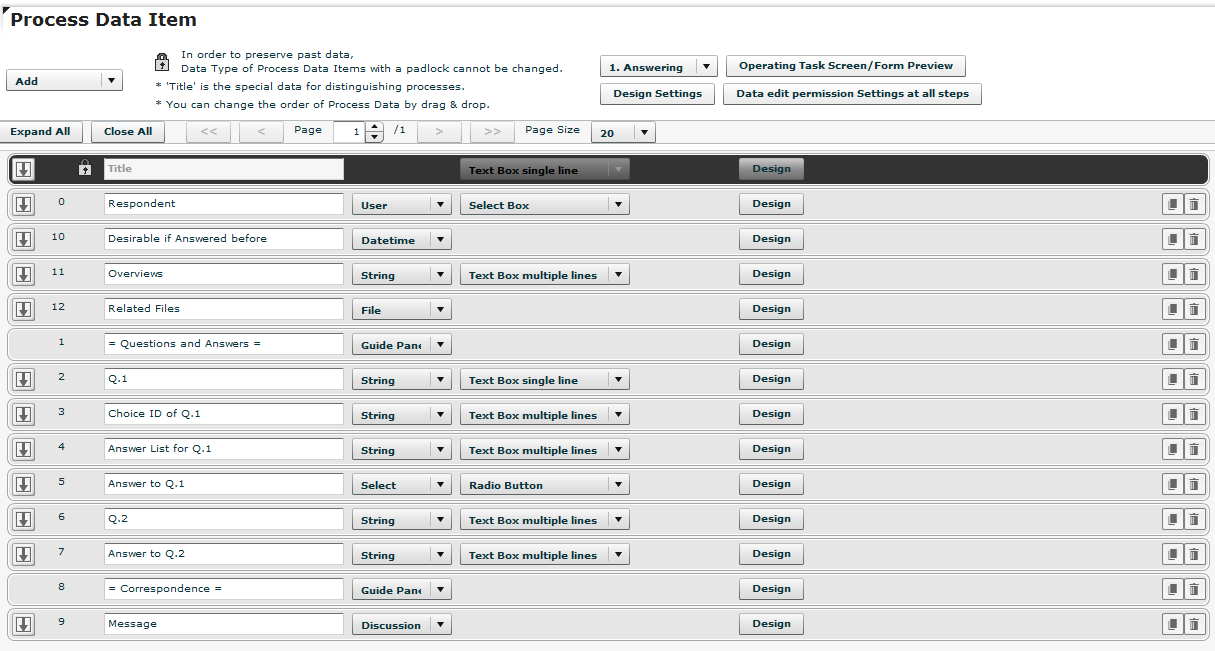Delete Answer to Q.2 using its trash icon

1194,553
